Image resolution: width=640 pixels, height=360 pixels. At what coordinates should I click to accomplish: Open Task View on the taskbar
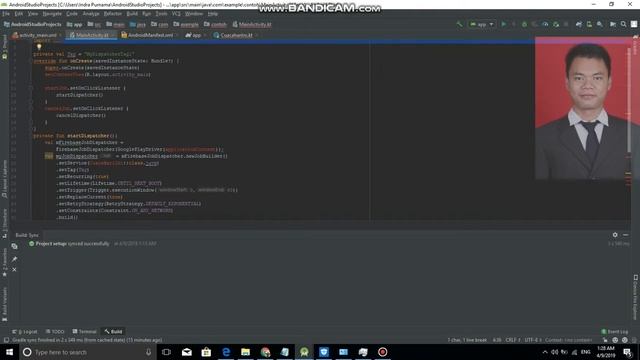pyautogui.click(x=166, y=352)
